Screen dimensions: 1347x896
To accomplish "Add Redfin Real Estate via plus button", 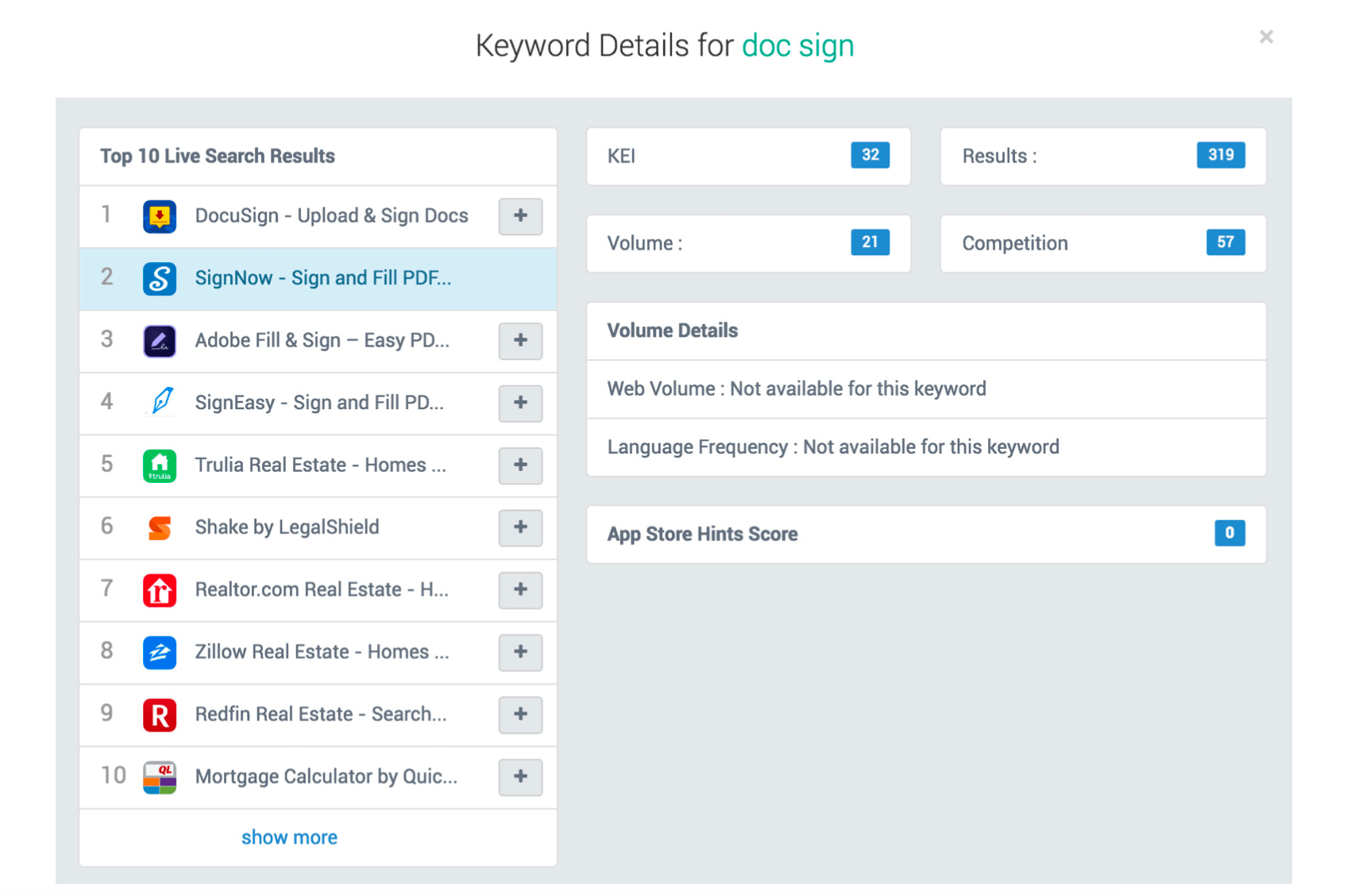I will tap(520, 715).
